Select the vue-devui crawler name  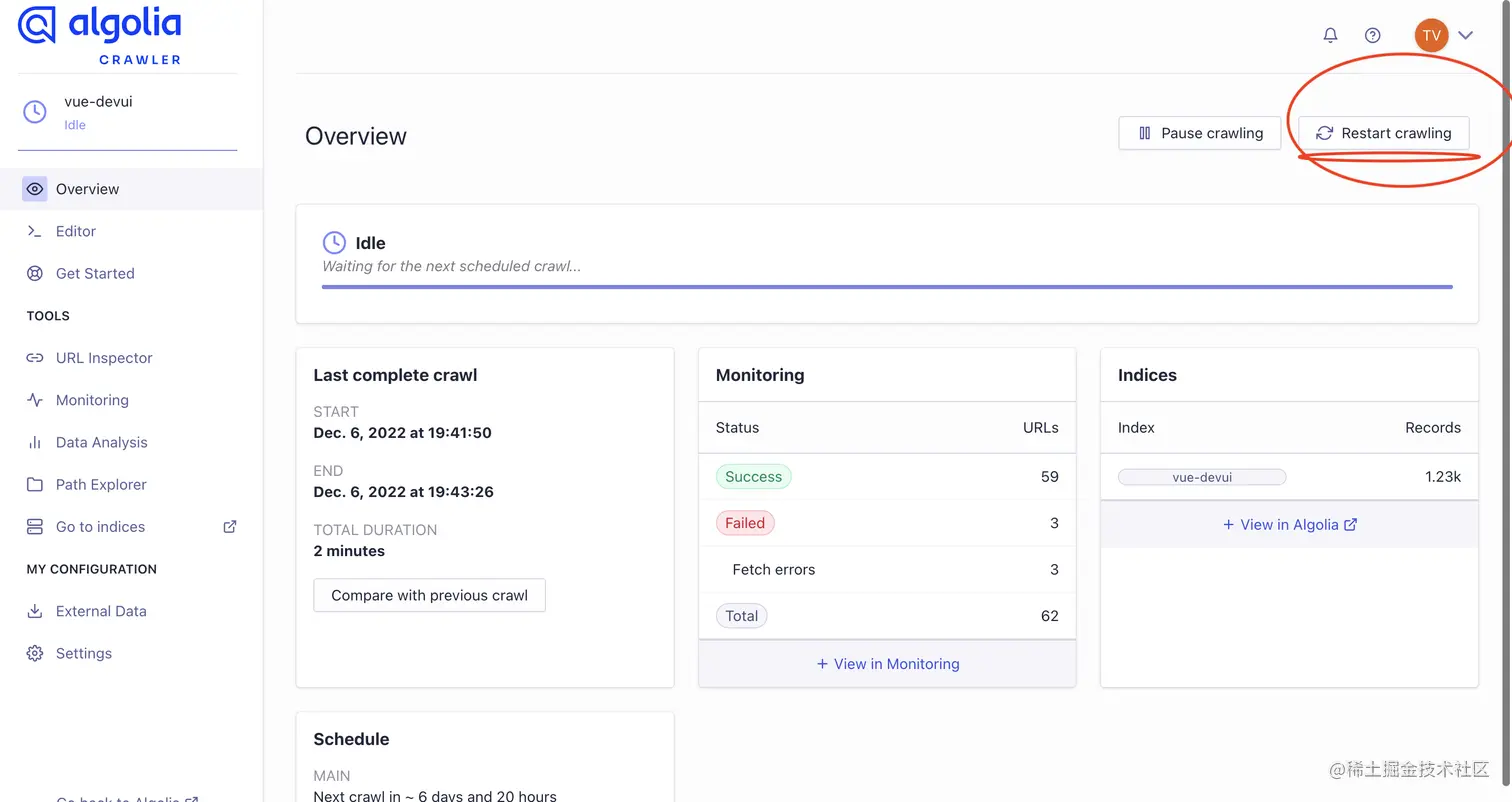point(98,101)
